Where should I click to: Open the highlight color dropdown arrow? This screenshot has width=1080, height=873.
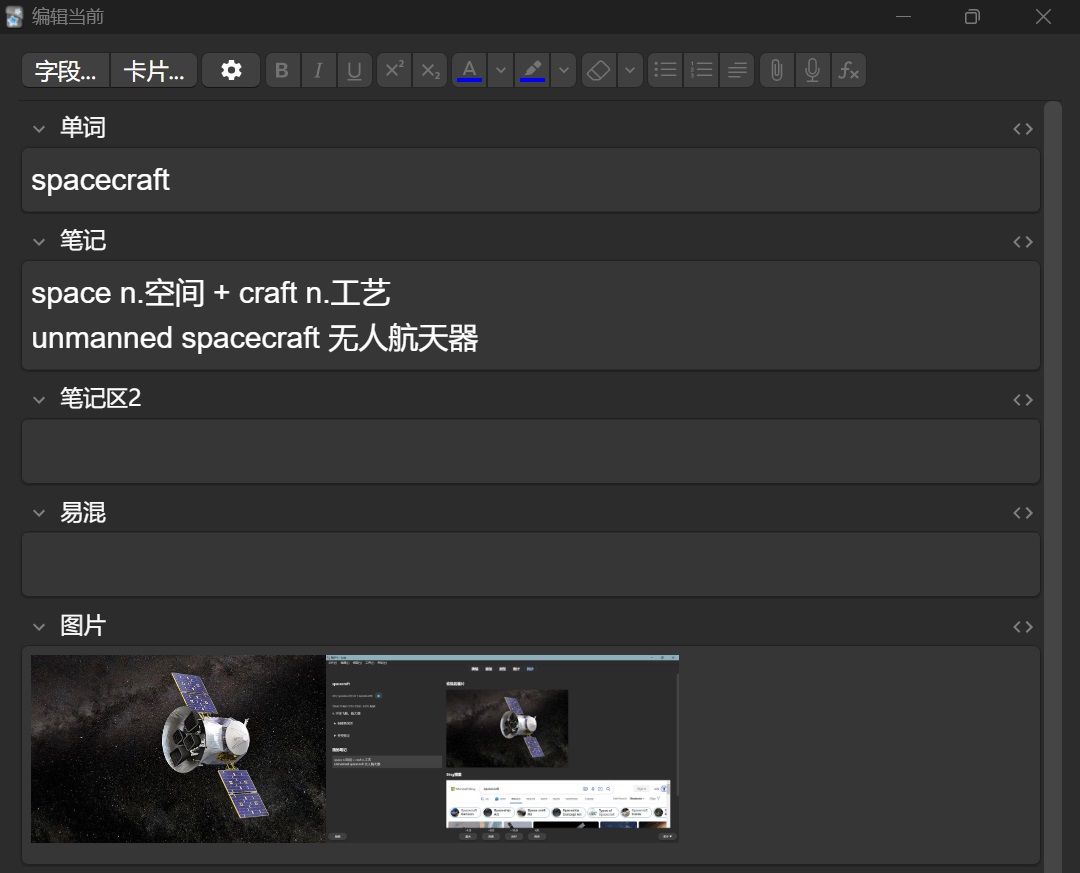click(x=564, y=71)
